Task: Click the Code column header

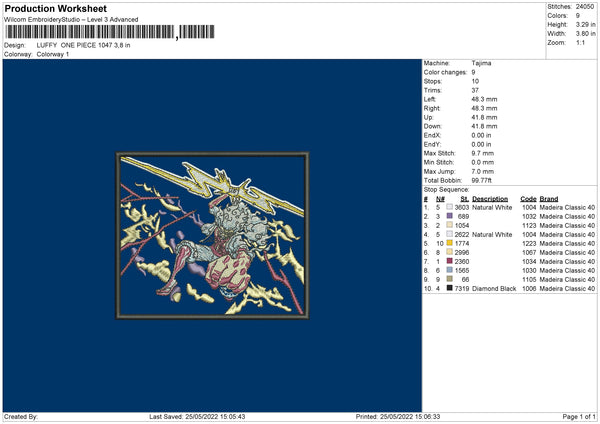Action: pyautogui.click(x=528, y=199)
